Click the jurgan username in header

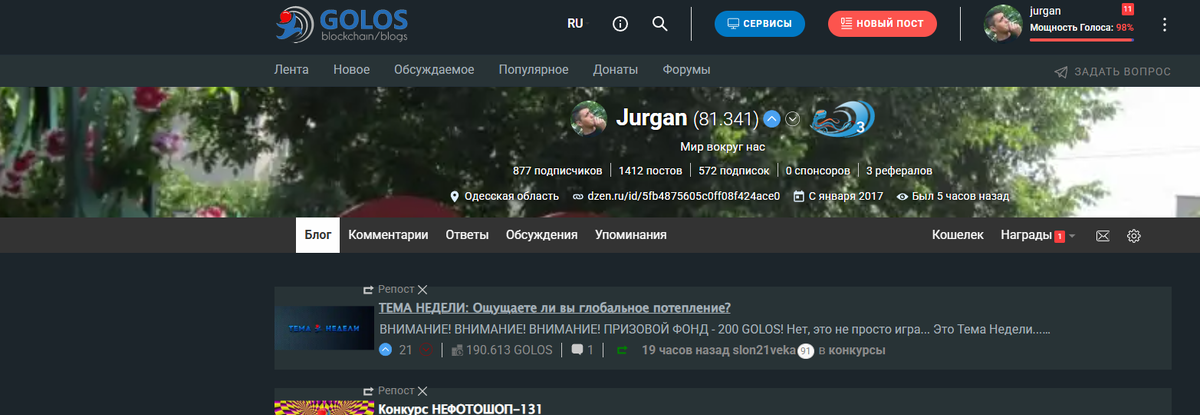(1046, 10)
